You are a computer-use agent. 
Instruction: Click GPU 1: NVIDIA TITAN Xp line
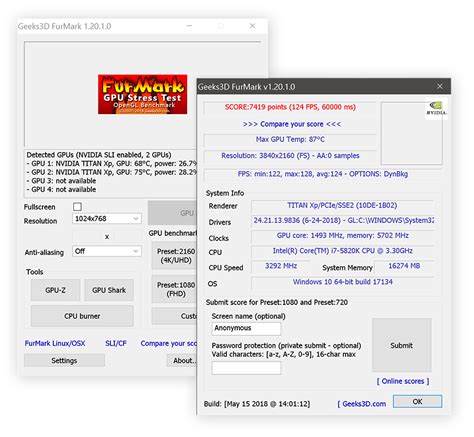pyautogui.click(x=112, y=164)
